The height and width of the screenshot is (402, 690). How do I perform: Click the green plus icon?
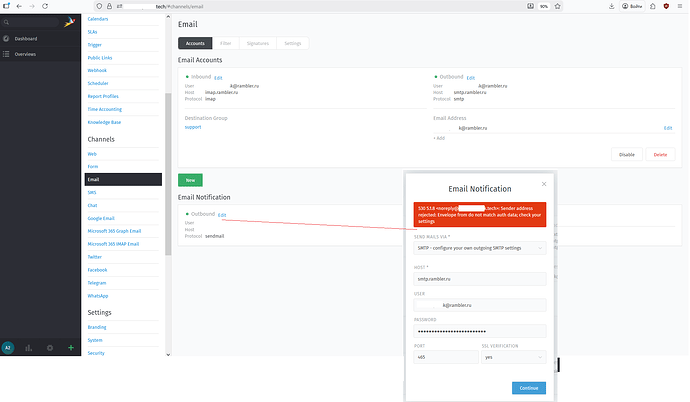pyautogui.click(x=70, y=347)
